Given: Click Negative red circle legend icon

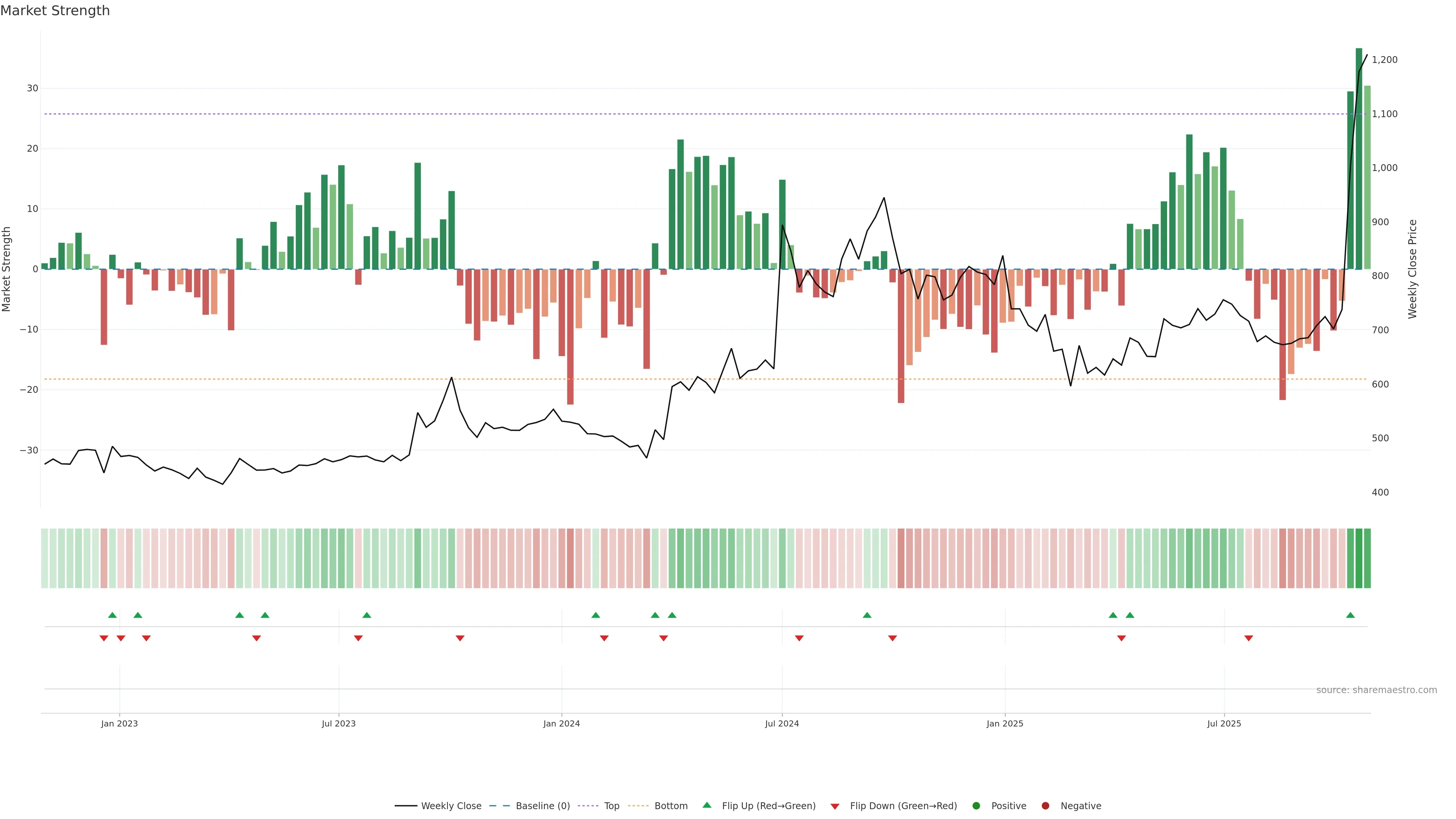Looking at the screenshot, I should [x=1045, y=806].
